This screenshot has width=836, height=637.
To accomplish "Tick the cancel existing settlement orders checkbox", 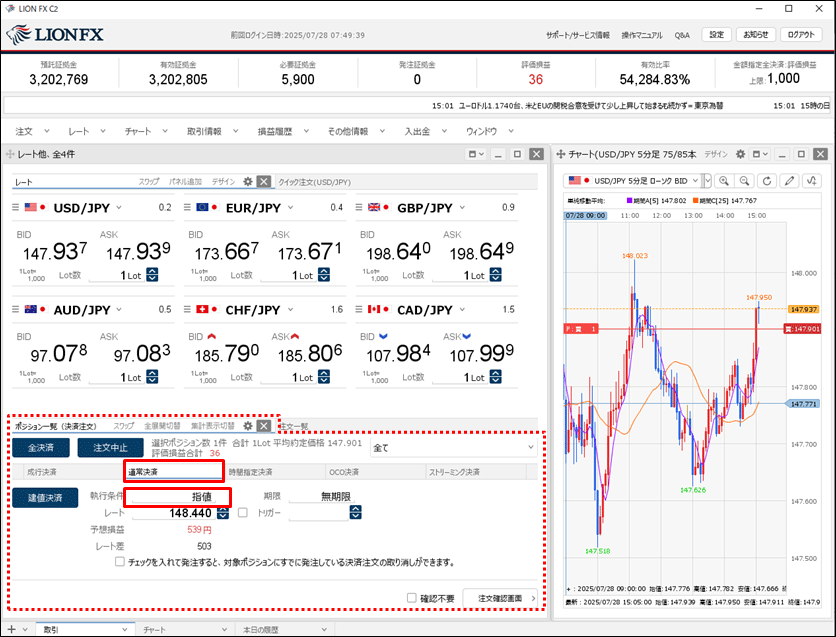I will pyautogui.click(x=120, y=562).
